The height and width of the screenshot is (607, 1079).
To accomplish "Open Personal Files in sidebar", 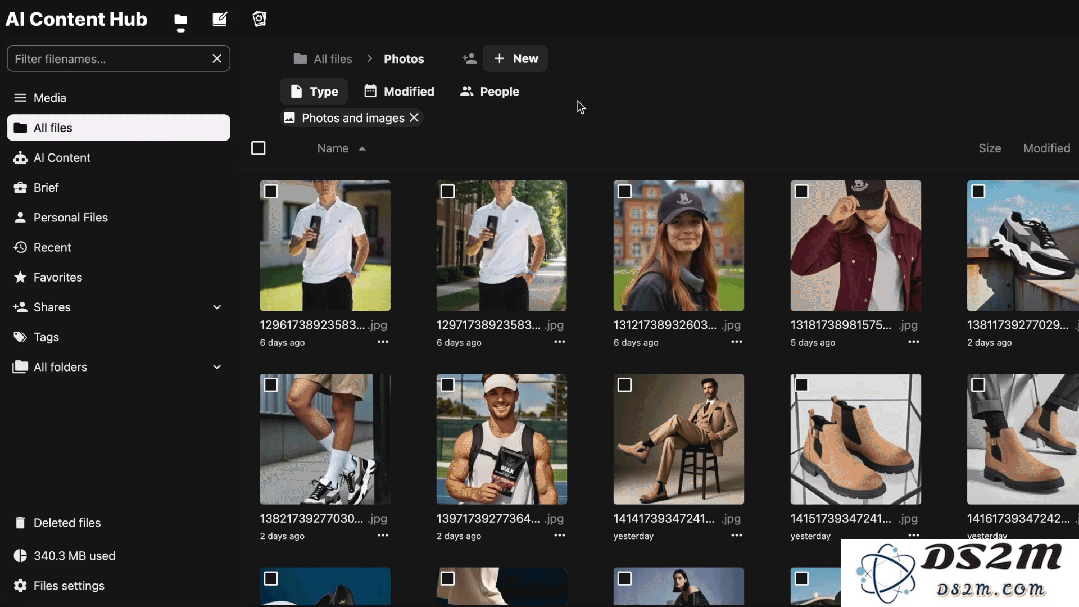I will [118, 217].
